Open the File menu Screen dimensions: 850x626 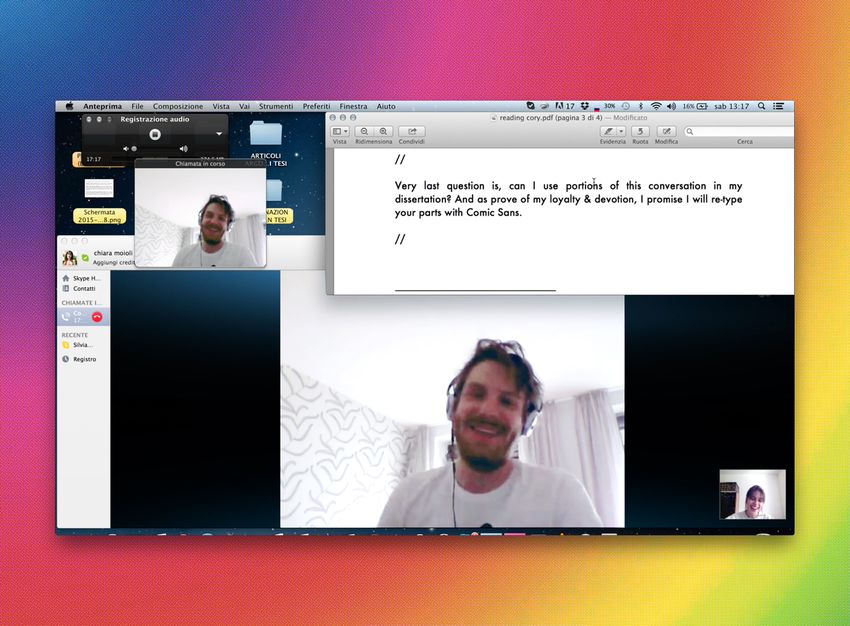click(137, 106)
